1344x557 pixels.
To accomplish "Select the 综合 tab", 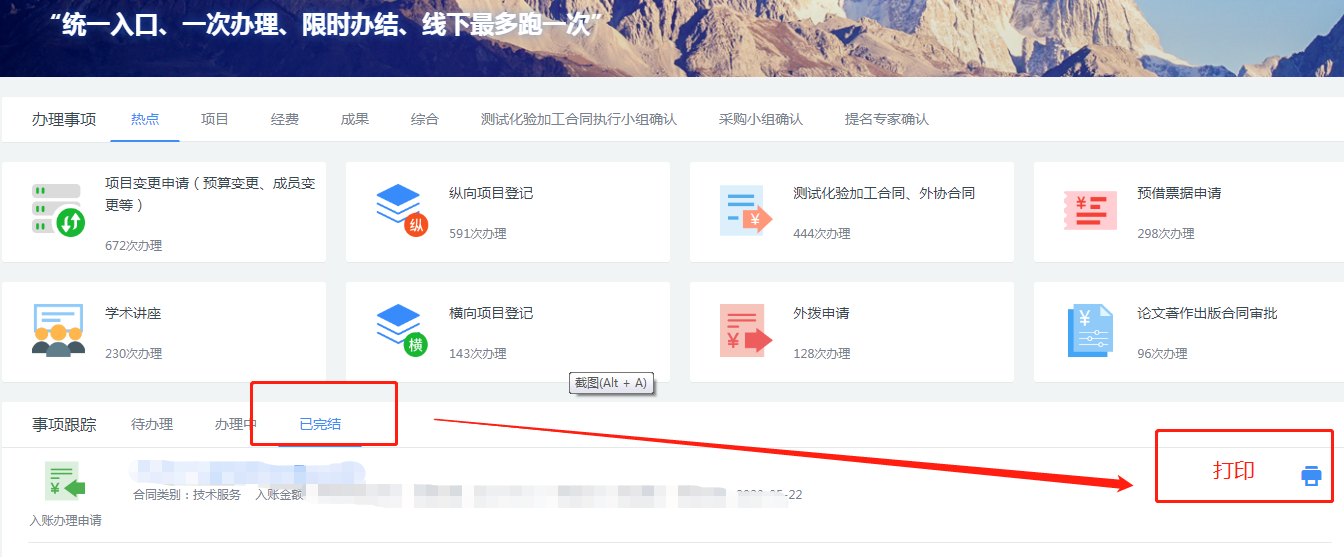I will click(x=425, y=119).
